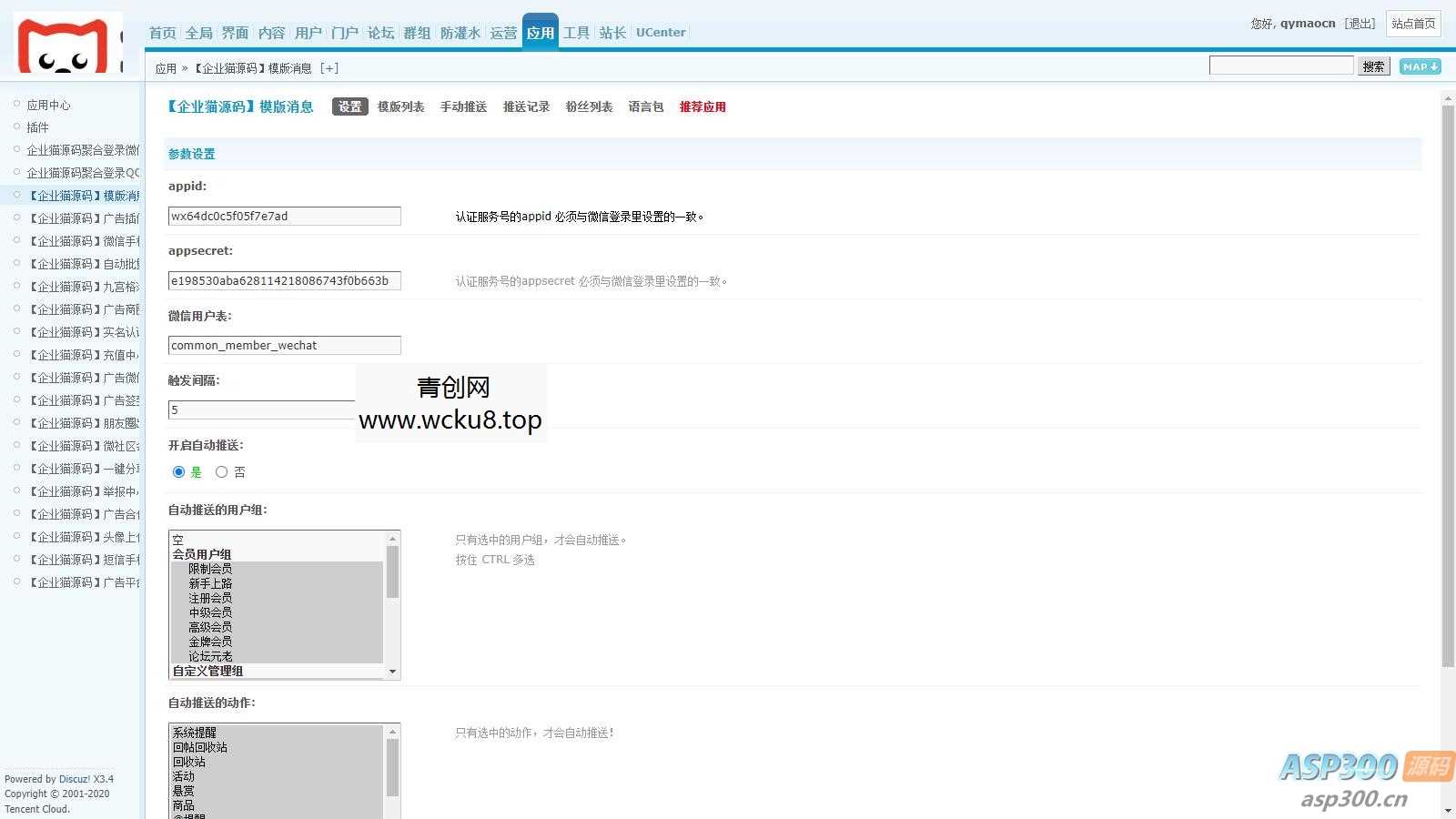This screenshot has height=819, width=1456.
Task: Go to UCenter from the top navigation
Action: (x=661, y=32)
